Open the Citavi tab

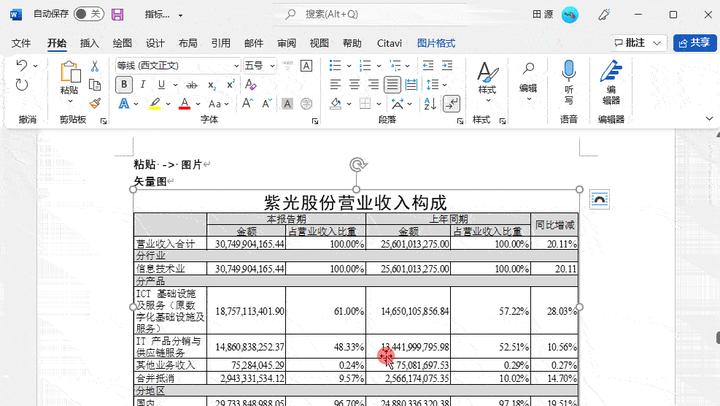tap(389, 43)
